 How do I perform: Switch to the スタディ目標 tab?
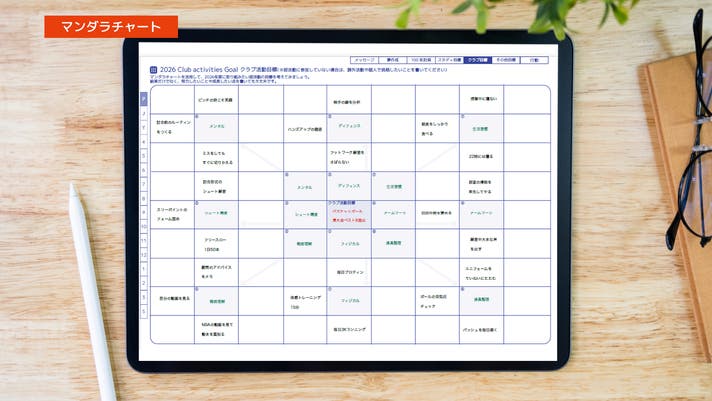[446, 60]
